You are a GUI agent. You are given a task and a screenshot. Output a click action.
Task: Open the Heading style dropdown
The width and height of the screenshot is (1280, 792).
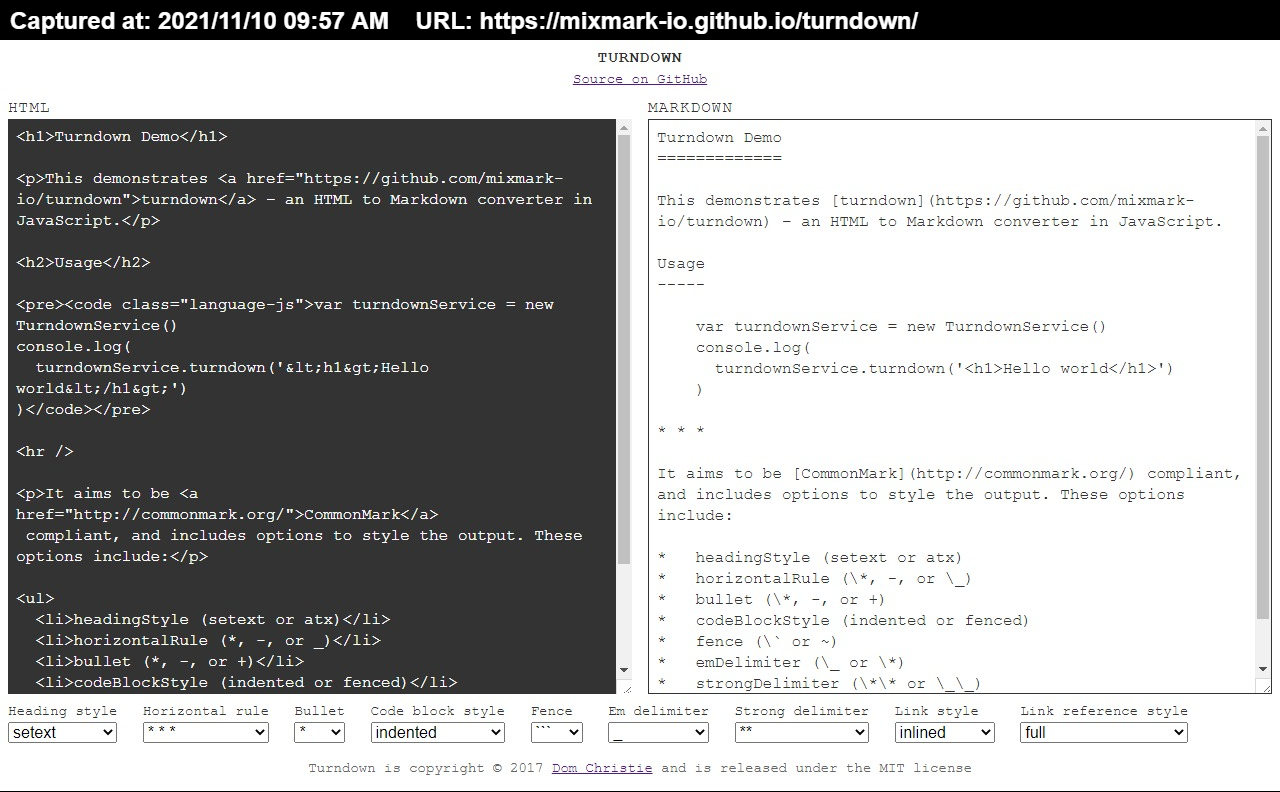(x=63, y=732)
